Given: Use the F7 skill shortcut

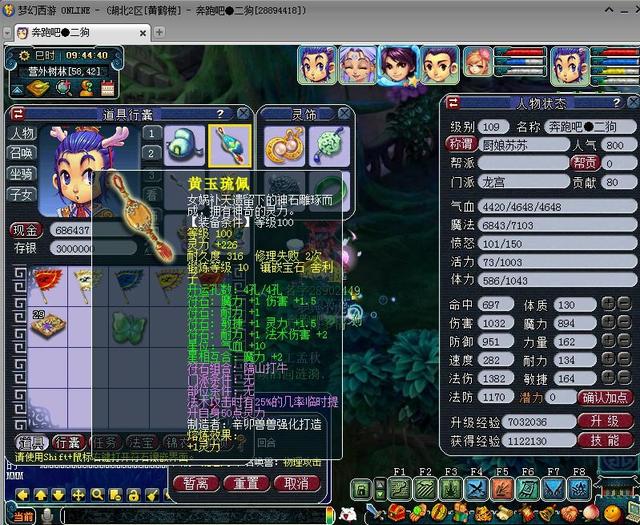Looking at the screenshot, I should [553, 489].
